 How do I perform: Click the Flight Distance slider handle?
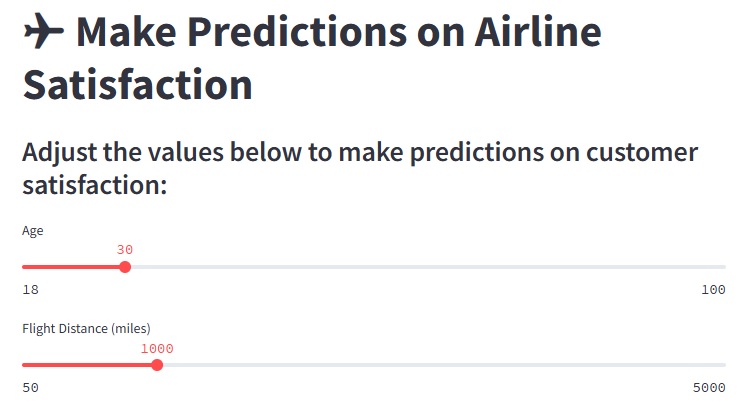coord(157,365)
